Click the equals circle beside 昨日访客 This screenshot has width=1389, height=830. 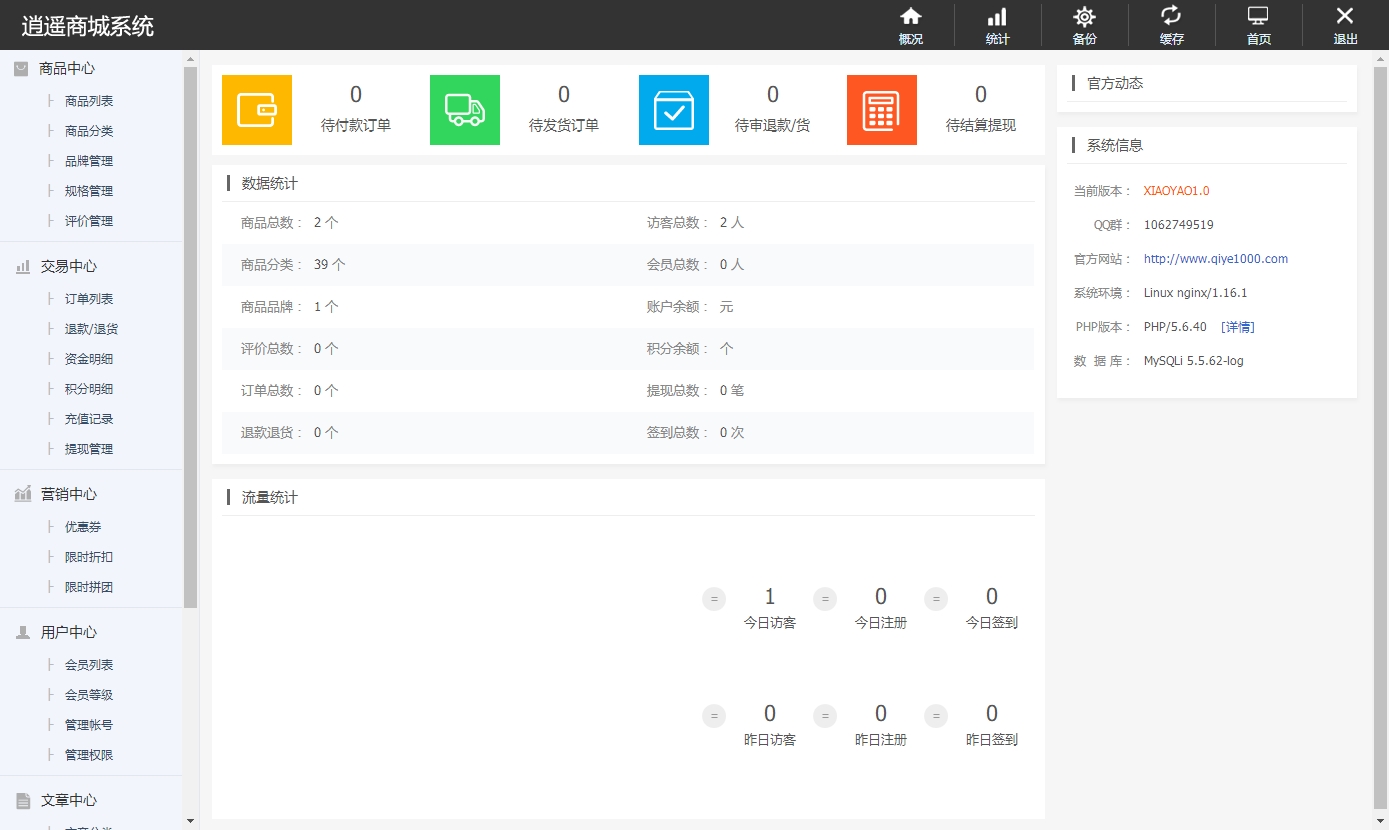[714, 716]
